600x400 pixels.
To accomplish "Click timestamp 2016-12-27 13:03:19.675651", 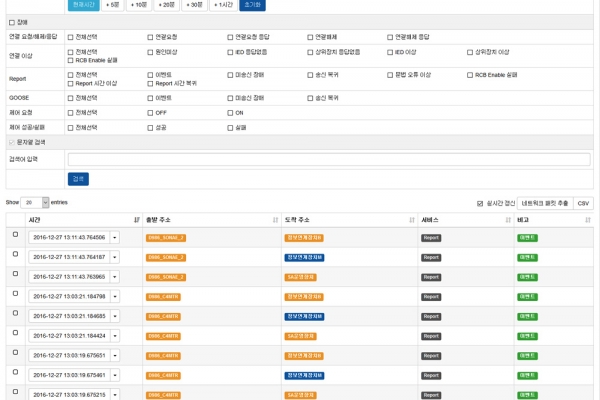I will tap(69, 356).
